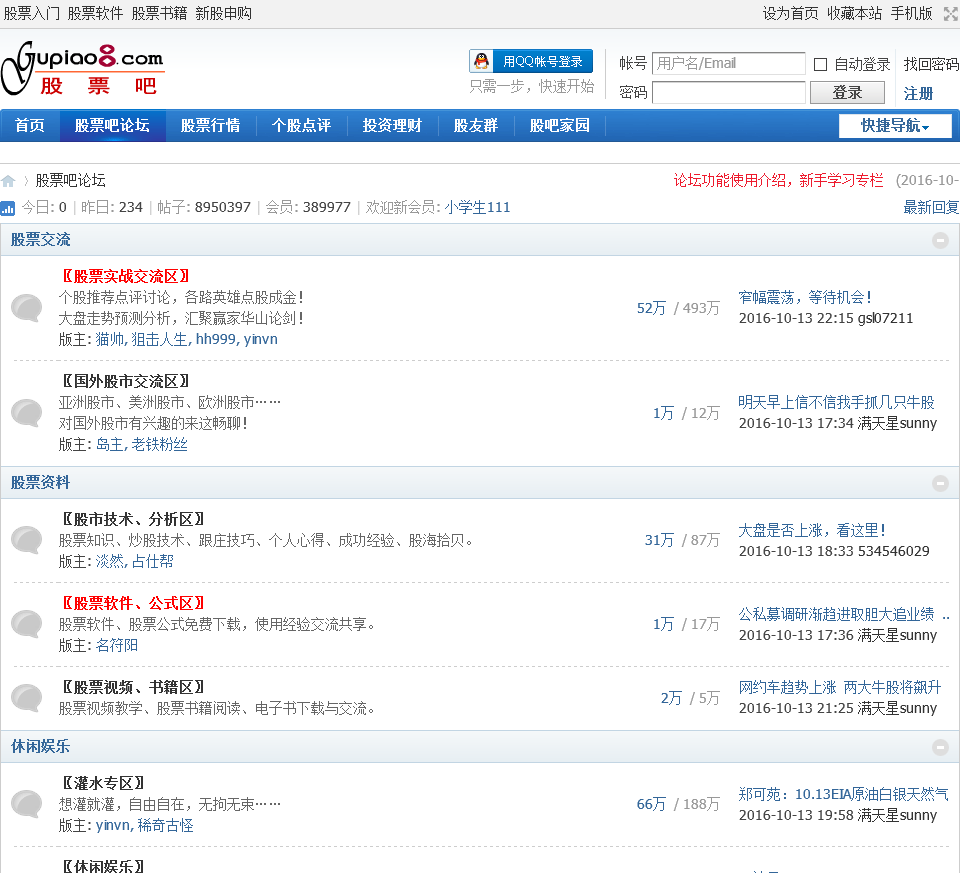Open moderator 狙击人生 profile
Viewport: 960px width, 873px height.
click(x=159, y=339)
